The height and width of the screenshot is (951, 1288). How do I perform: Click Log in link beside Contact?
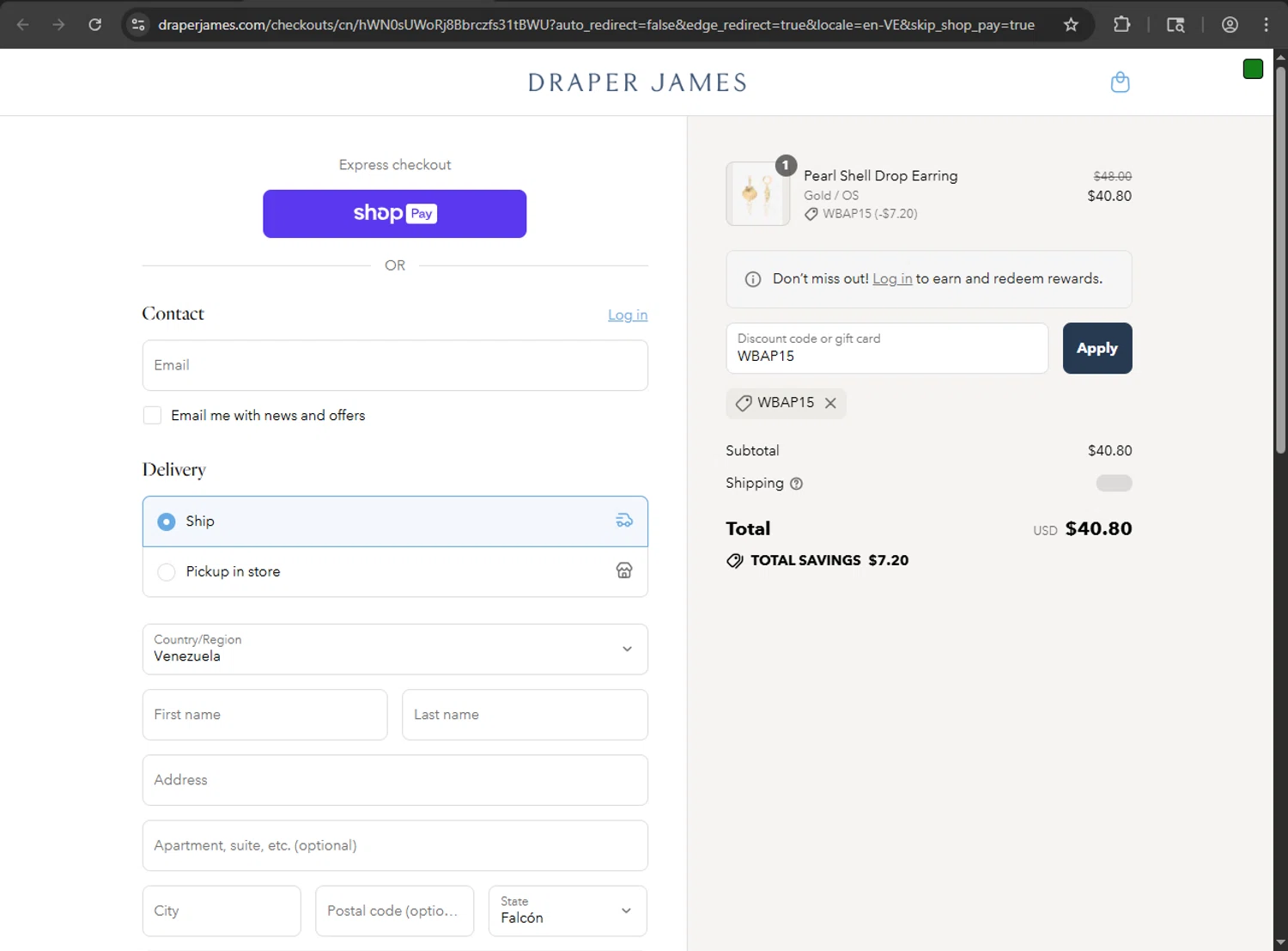[628, 315]
